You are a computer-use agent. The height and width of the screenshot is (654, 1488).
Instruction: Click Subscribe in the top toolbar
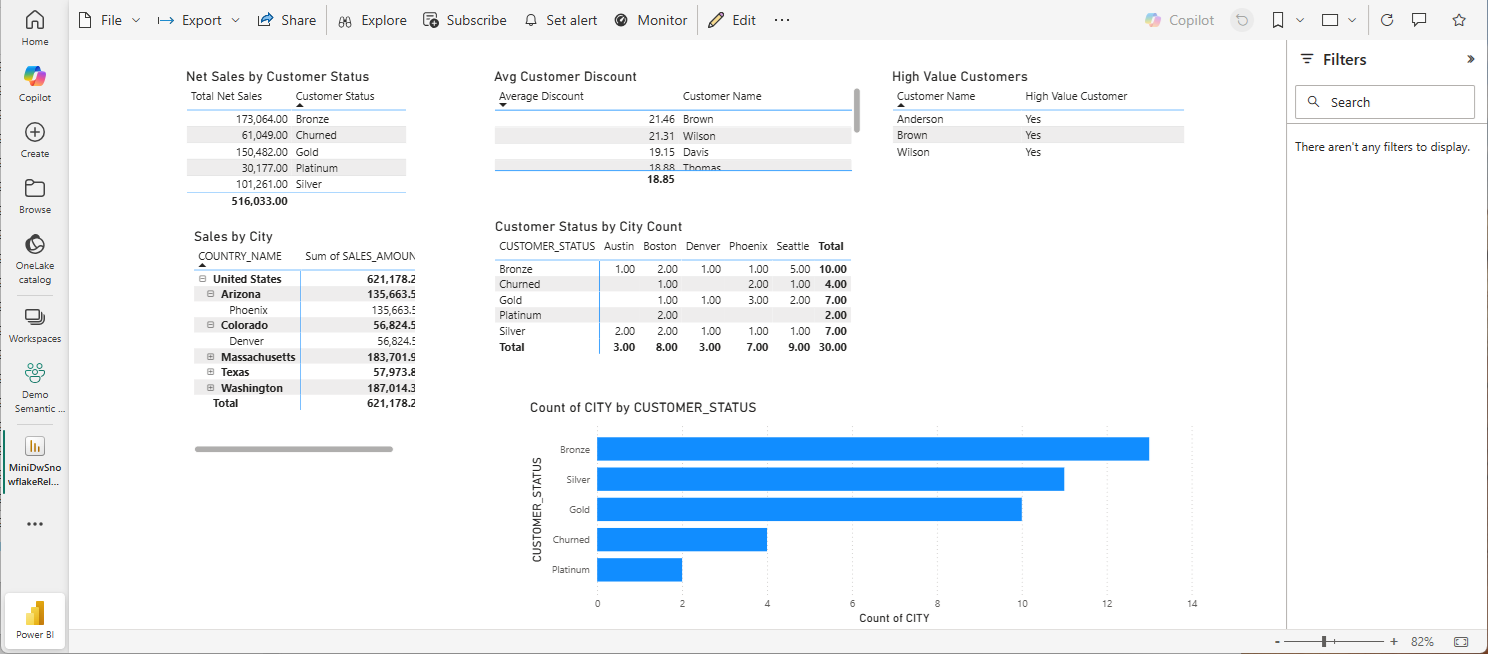point(465,20)
